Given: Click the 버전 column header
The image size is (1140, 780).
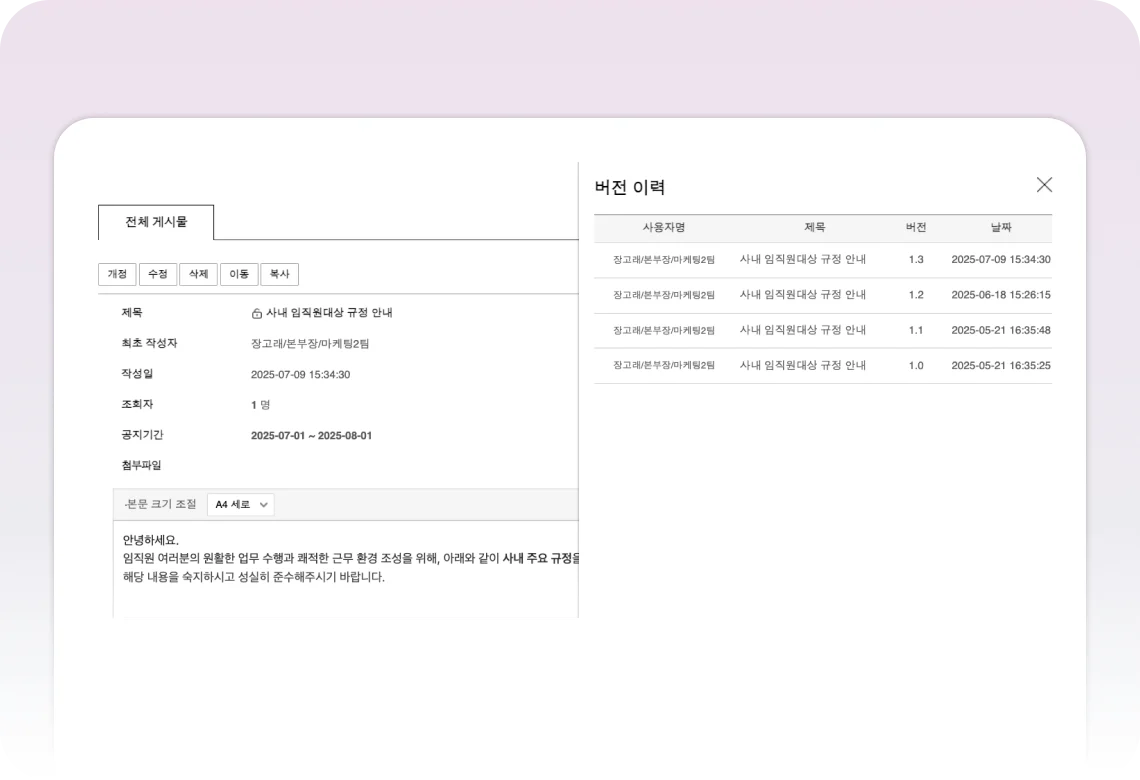Looking at the screenshot, I should (x=915, y=228).
